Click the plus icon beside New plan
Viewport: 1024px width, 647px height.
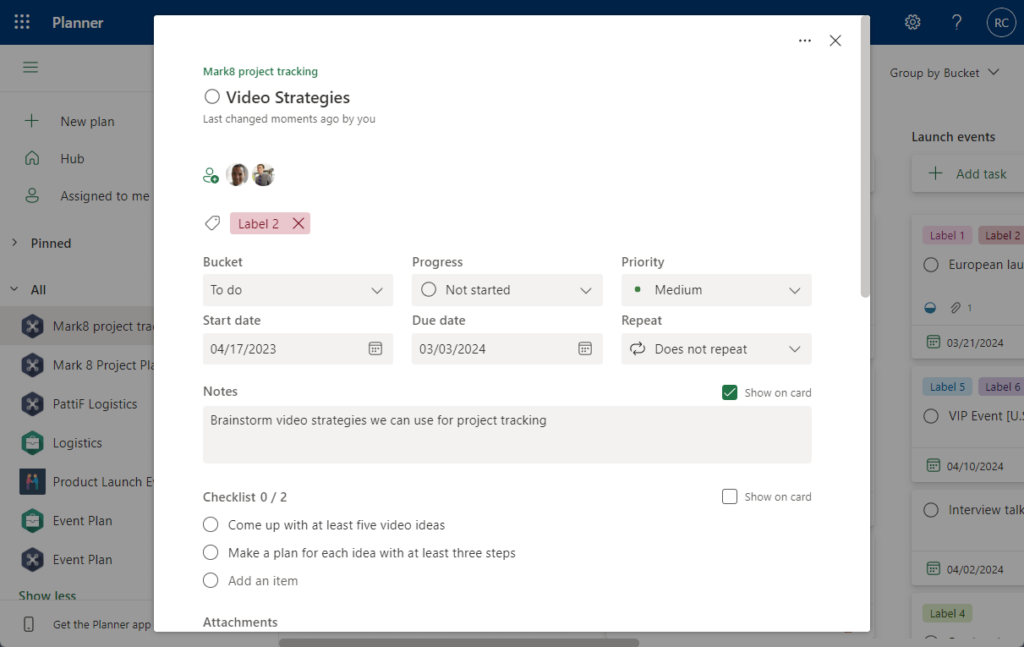coord(31,121)
